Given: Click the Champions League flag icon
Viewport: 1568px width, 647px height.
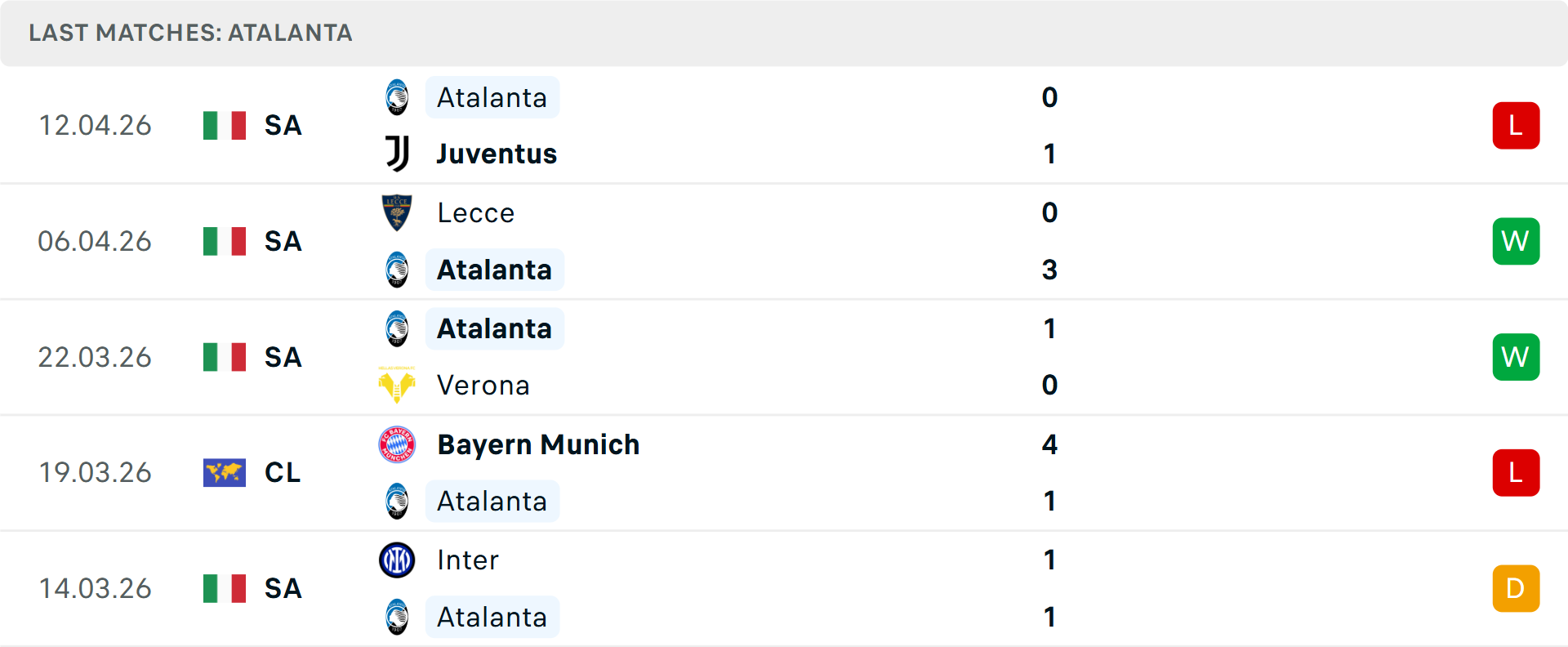Looking at the screenshot, I should pos(225,473).
